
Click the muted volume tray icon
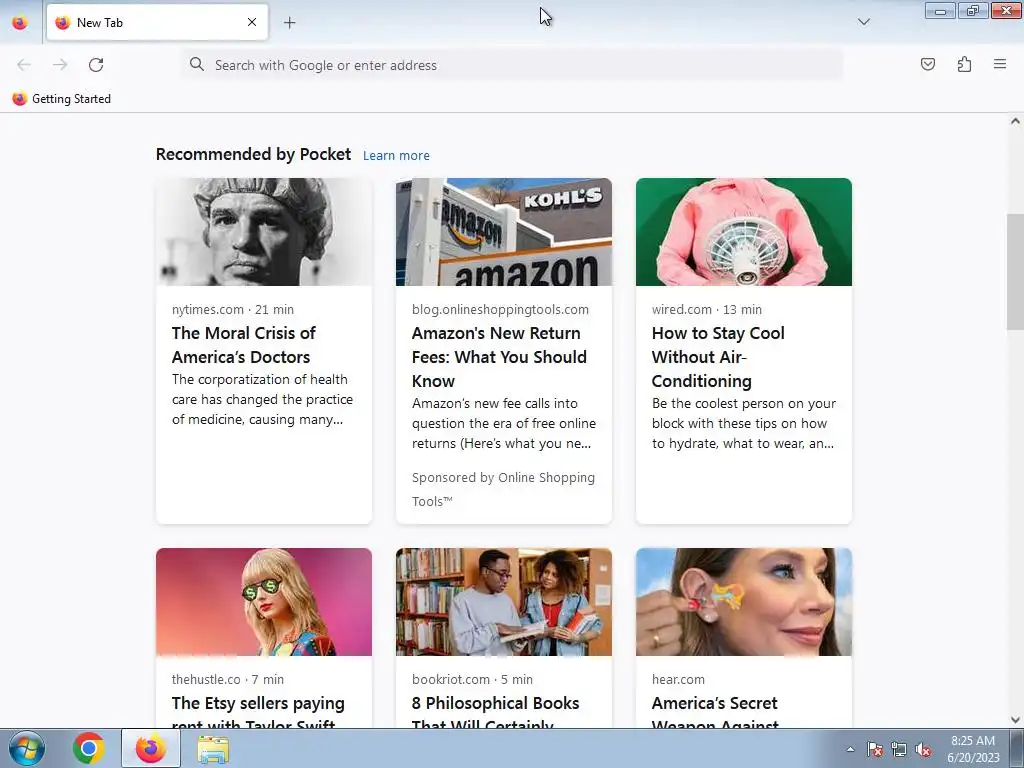point(923,749)
